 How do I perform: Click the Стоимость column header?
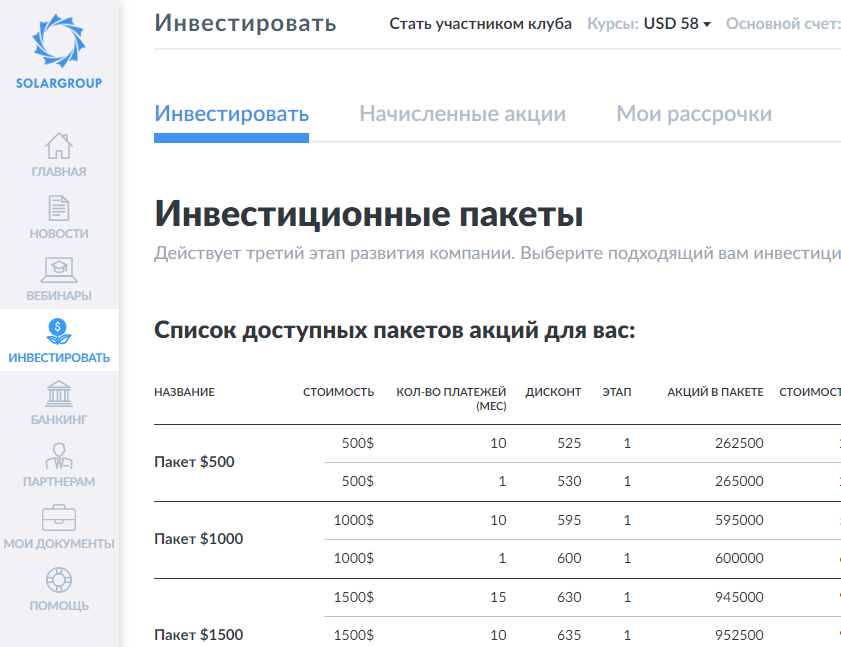338,392
